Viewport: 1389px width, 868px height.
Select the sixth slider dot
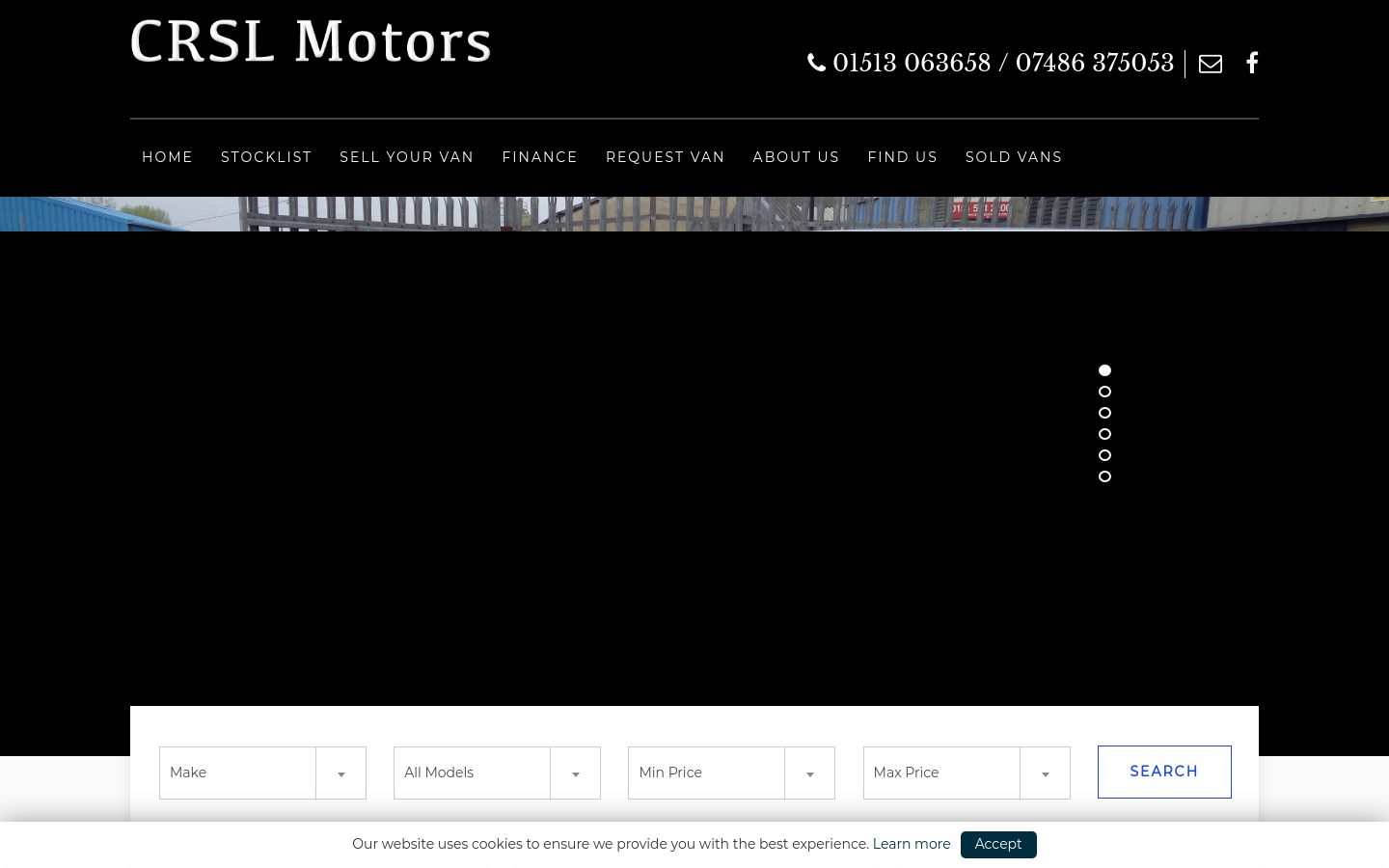click(1105, 476)
